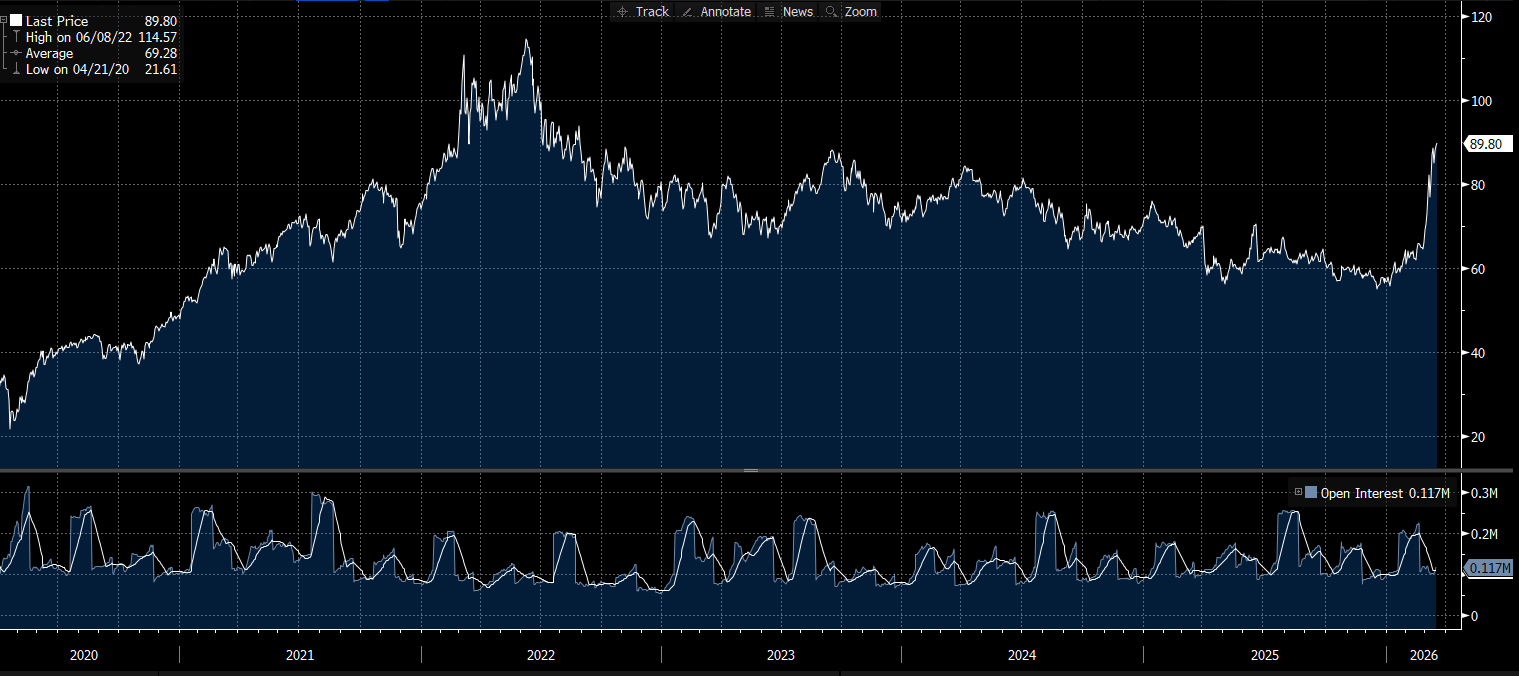Screen dimensions: 1519x676
Task: Click the Low marker icon in legend
Action: [15, 69]
